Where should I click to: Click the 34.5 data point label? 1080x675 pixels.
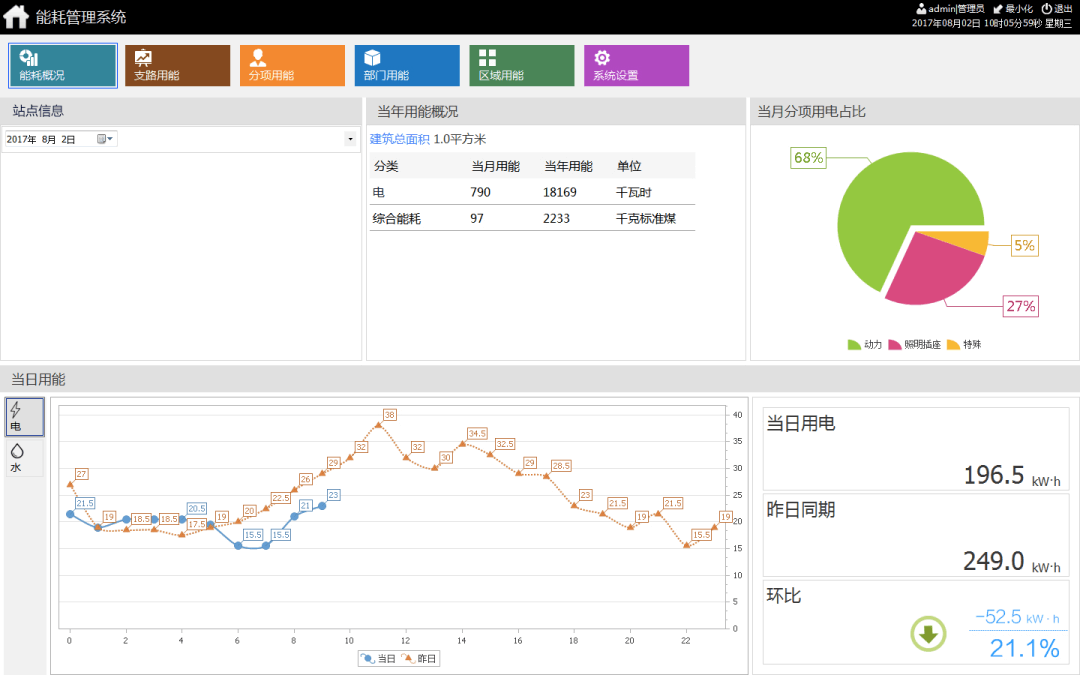click(477, 433)
